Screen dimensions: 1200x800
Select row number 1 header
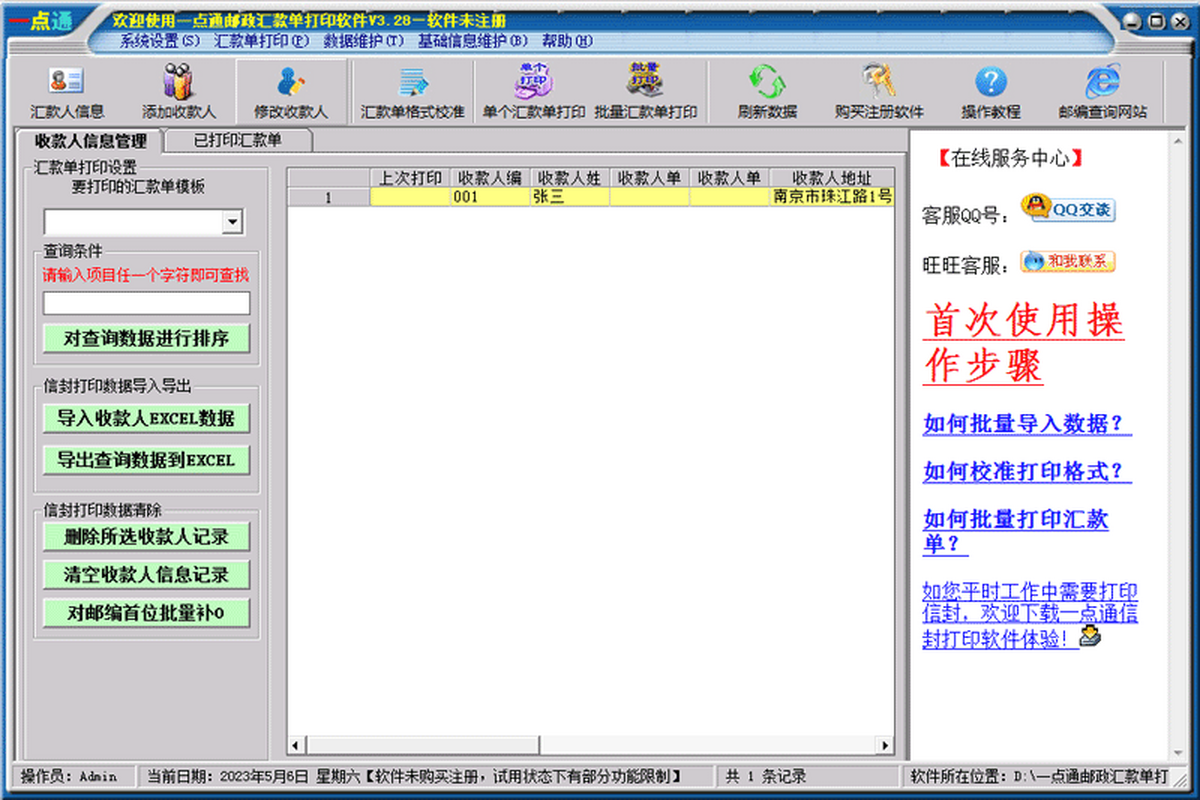click(329, 197)
